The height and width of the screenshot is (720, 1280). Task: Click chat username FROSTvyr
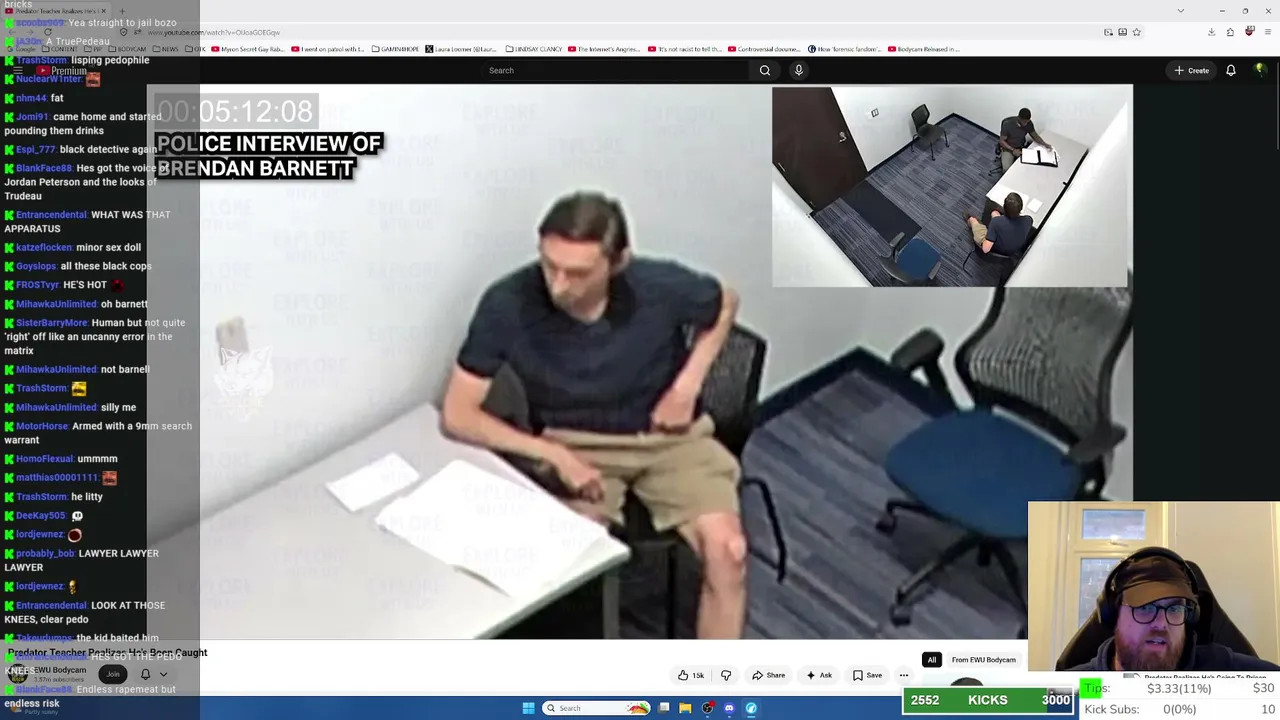[x=38, y=285]
